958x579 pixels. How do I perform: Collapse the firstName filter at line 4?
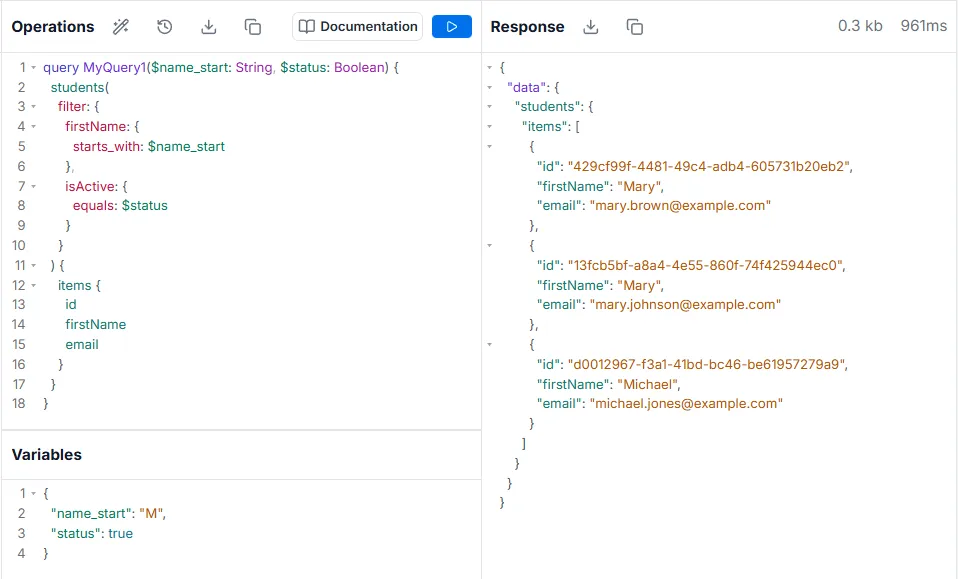coord(33,127)
